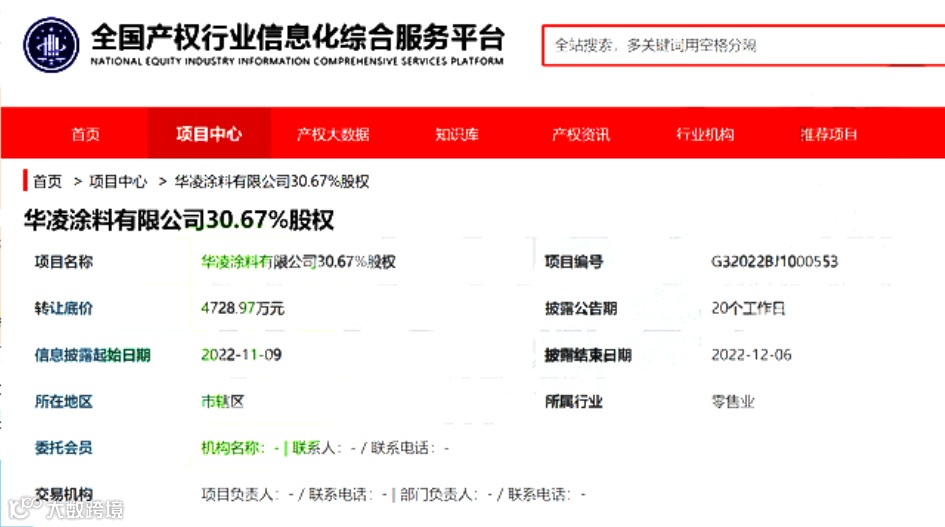The height and width of the screenshot is (527, 945).
Task: Click the end date 2022-12-06
Action: [x=752, y=355]
